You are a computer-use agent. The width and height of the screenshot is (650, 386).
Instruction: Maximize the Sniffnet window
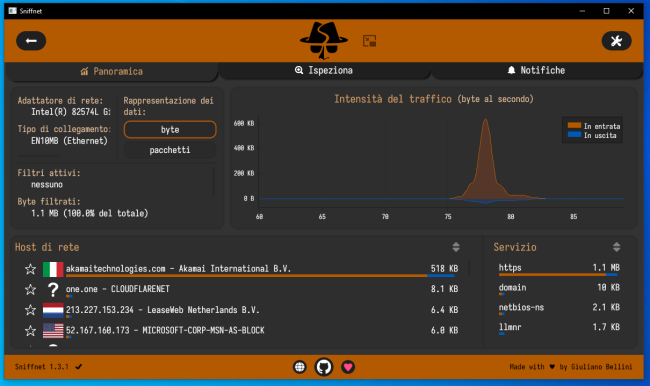(x=606, y=11)
